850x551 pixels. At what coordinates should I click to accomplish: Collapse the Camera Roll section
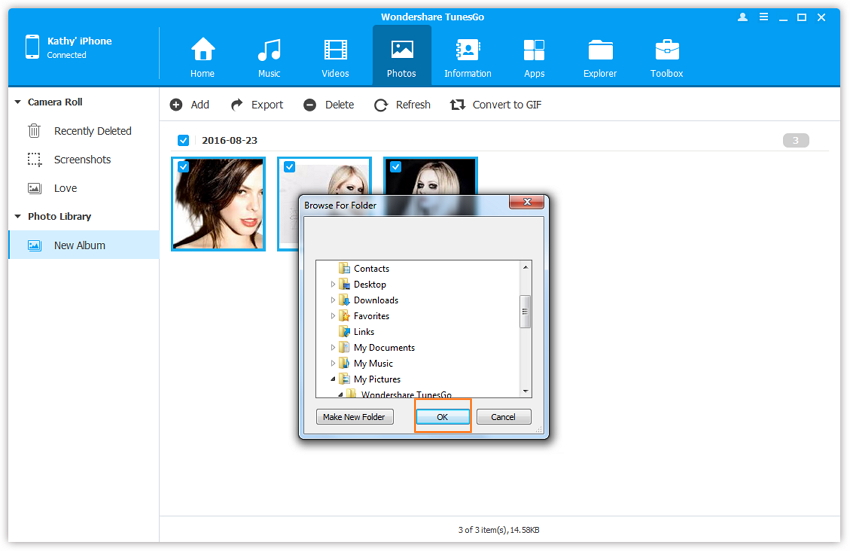tap(18, 102)
